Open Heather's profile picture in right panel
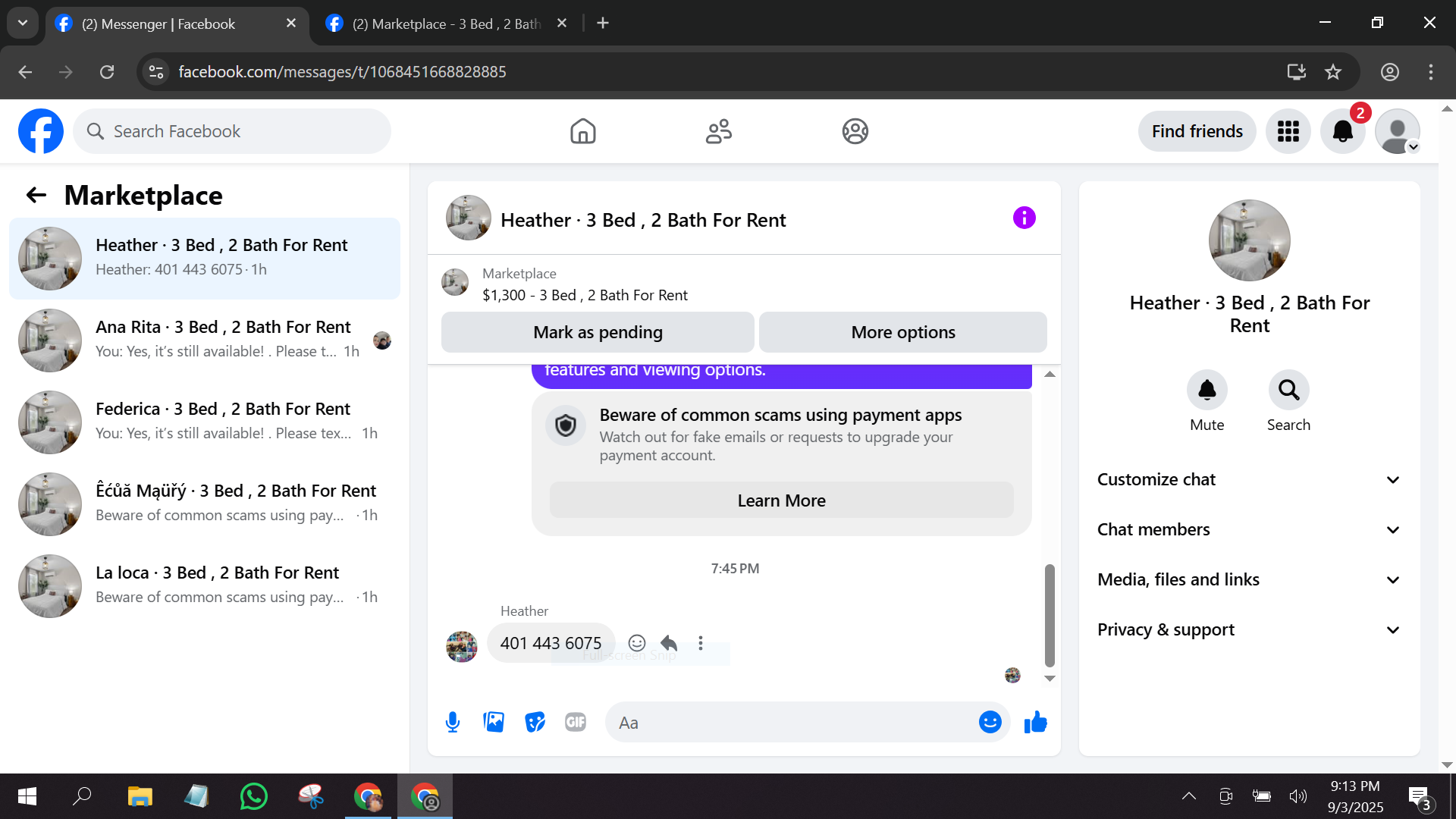 tap(1249, 240)
